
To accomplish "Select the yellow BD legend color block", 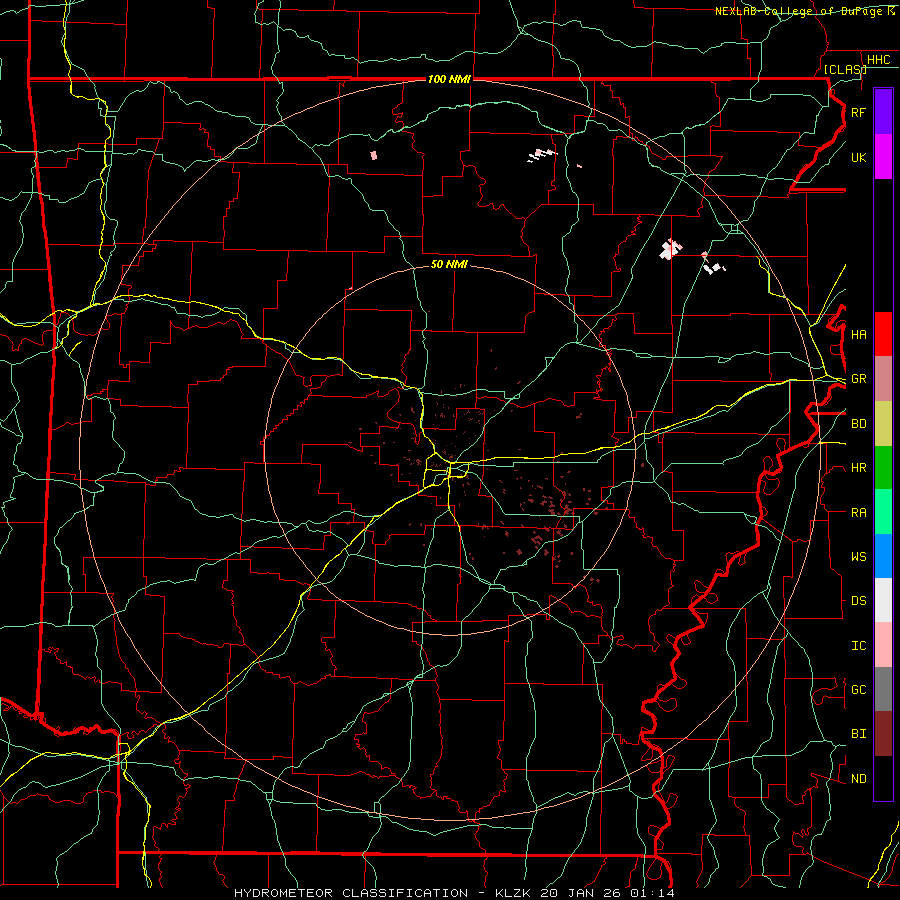I will click(x=883, y=424).
